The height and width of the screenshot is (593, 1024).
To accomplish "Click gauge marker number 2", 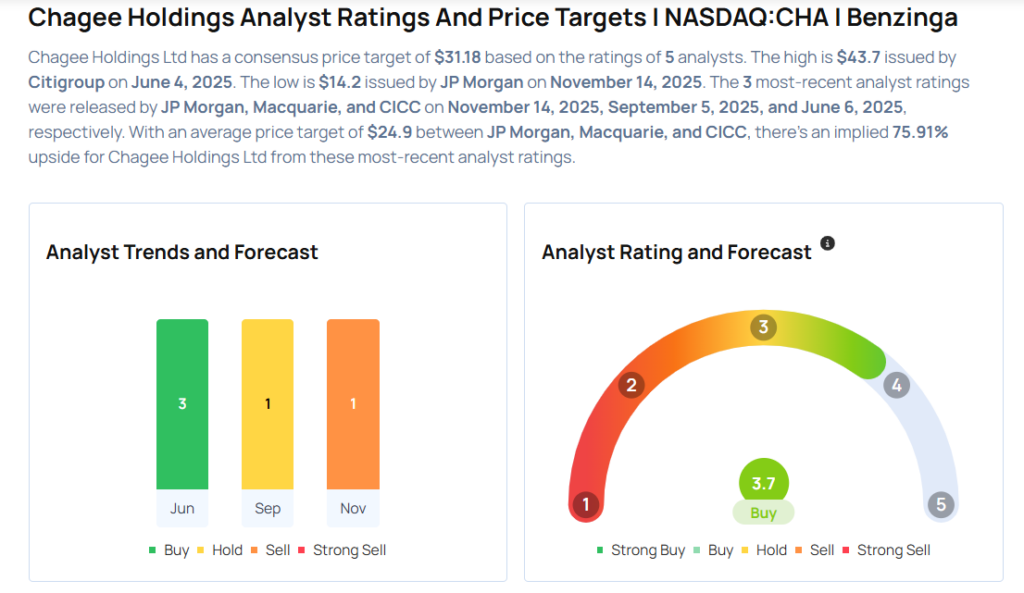I will click(631, 385).
